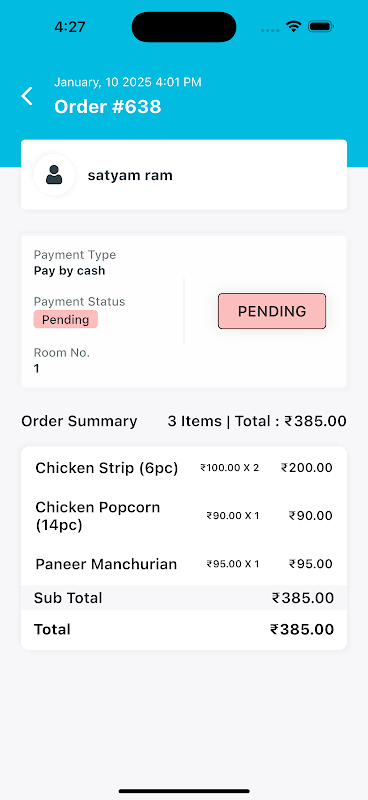Tap the Wi-Fi status icon
Viewport: 368px width, 800px height.
[293, 27]
